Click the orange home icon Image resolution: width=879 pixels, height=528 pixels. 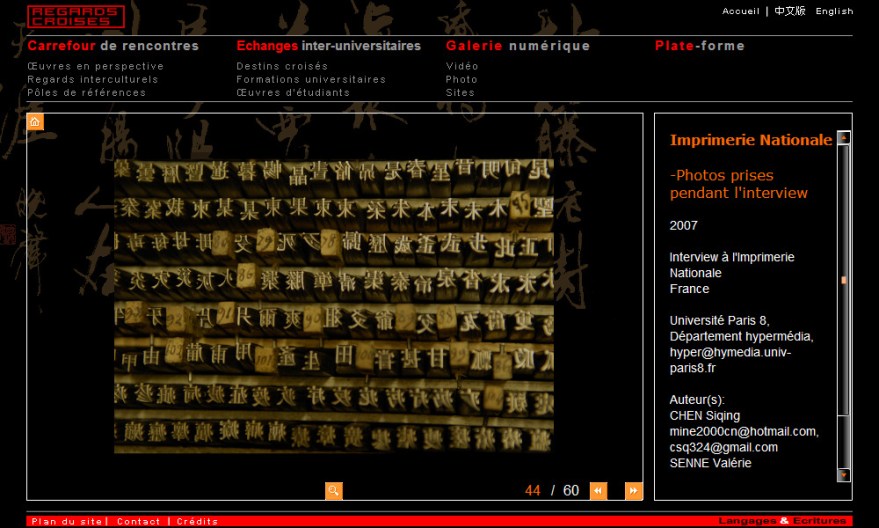(x=35, y=122)
